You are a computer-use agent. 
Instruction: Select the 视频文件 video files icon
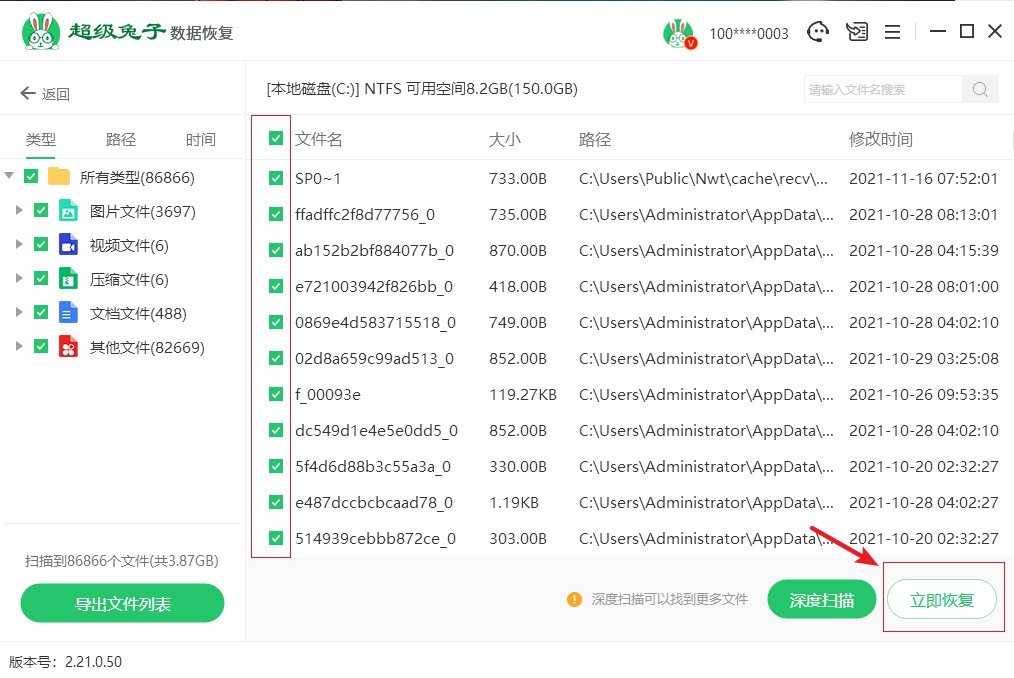point(68,244)
